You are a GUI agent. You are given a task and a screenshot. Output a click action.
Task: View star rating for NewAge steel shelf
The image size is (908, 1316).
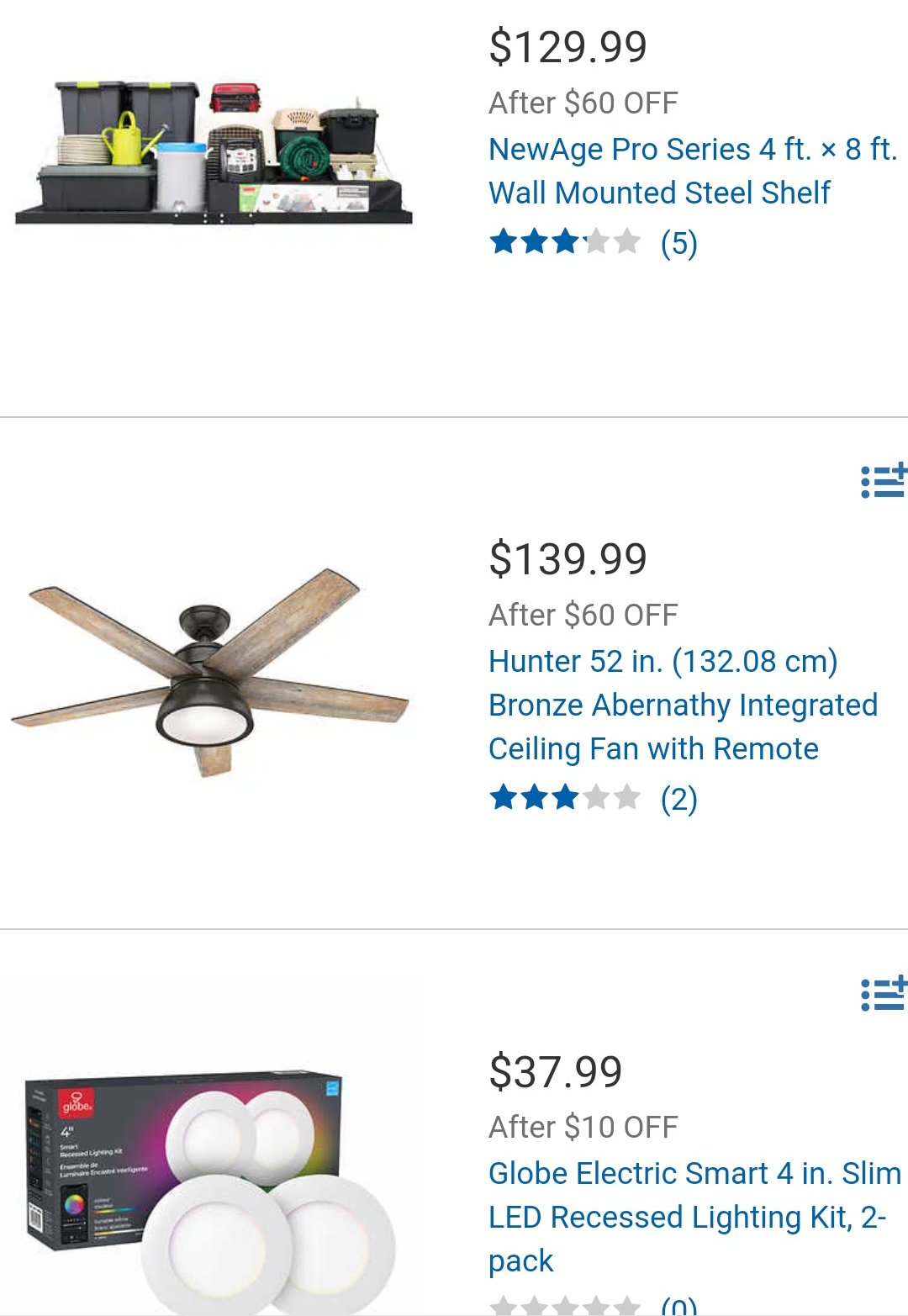pos(565,242)
